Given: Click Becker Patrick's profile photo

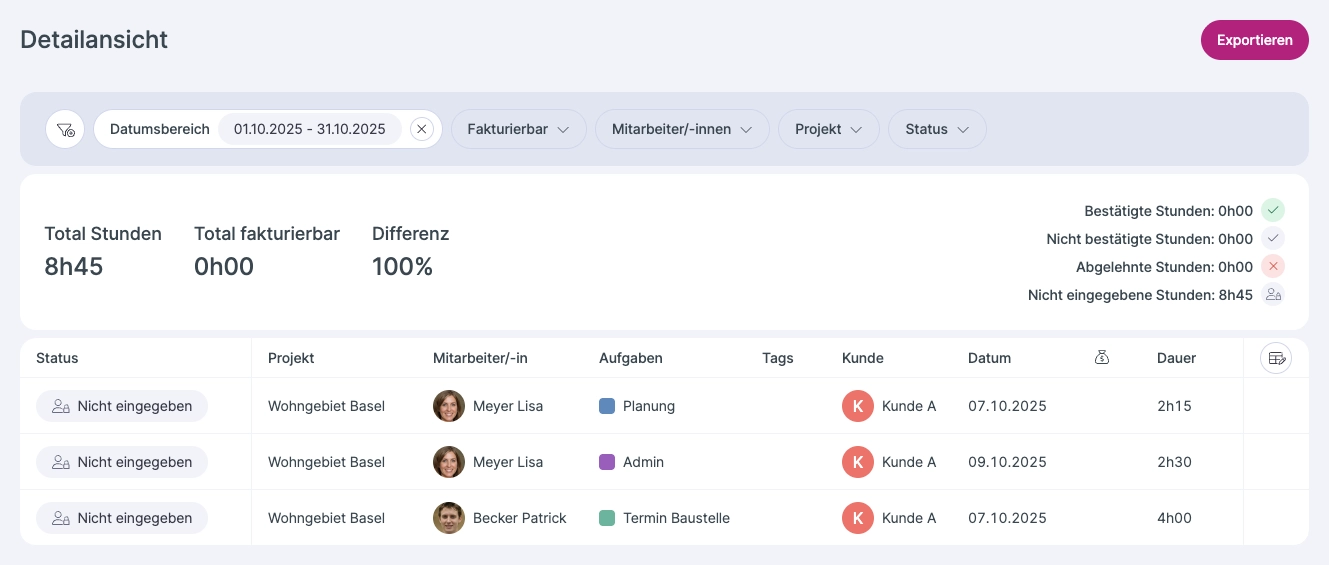Looking at the screenshot, I should click(x=449, y=518).
